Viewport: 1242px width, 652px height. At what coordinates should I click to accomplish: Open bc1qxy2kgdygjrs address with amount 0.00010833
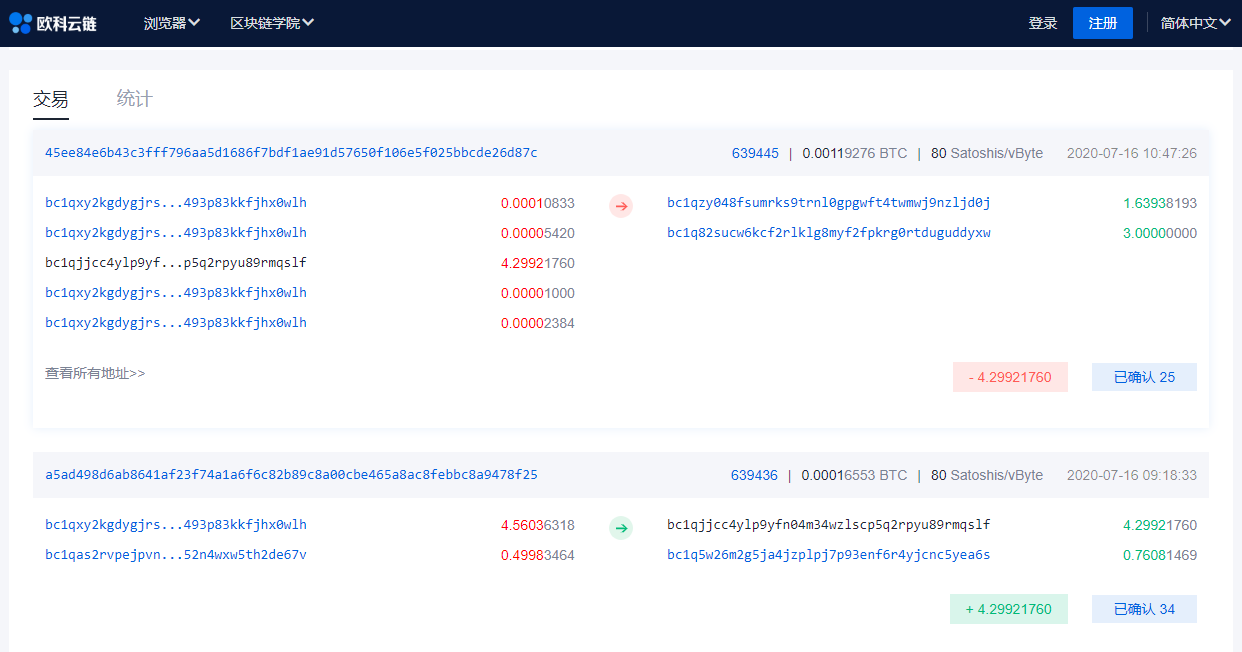click(x=176, y=203)
